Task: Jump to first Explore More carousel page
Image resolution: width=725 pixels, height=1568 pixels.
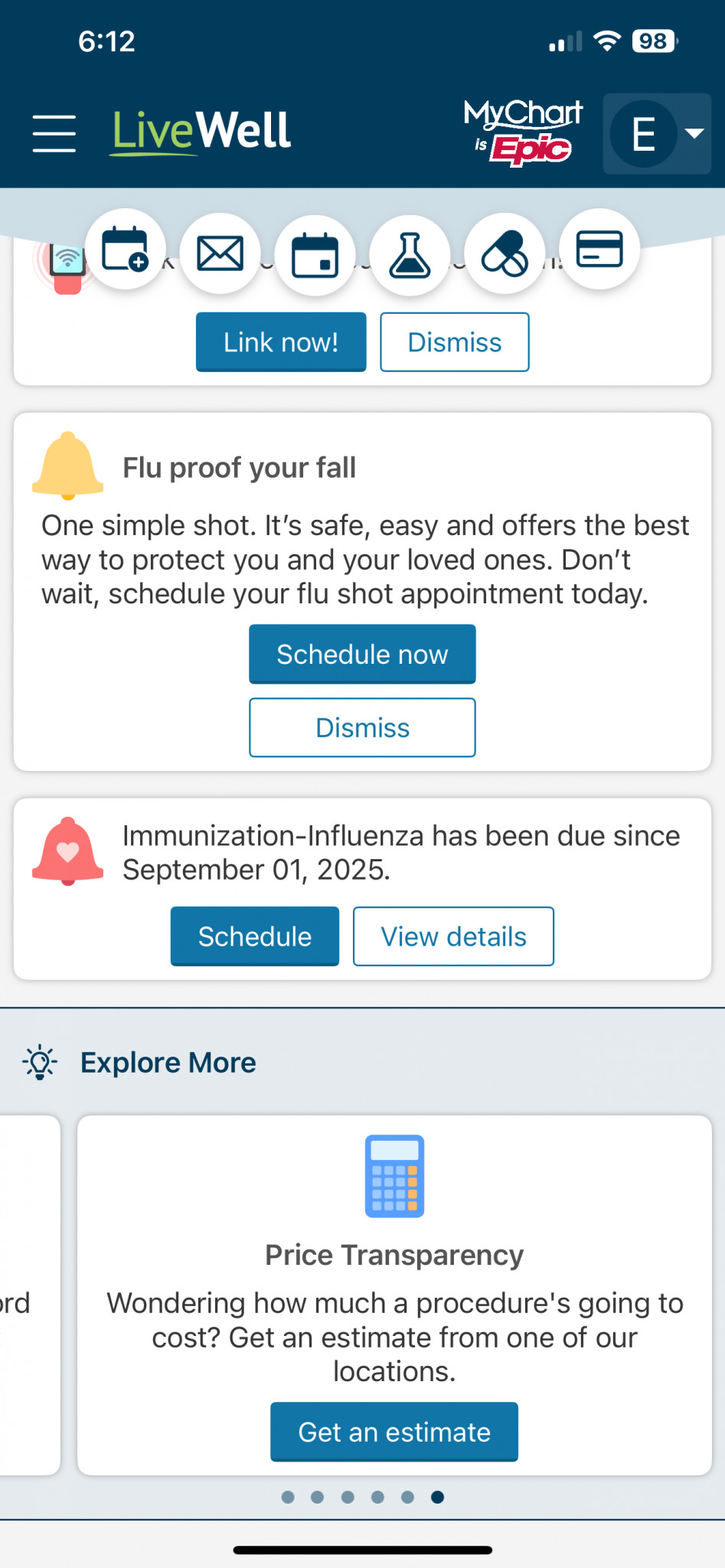Action: (x=288, y=1497)
